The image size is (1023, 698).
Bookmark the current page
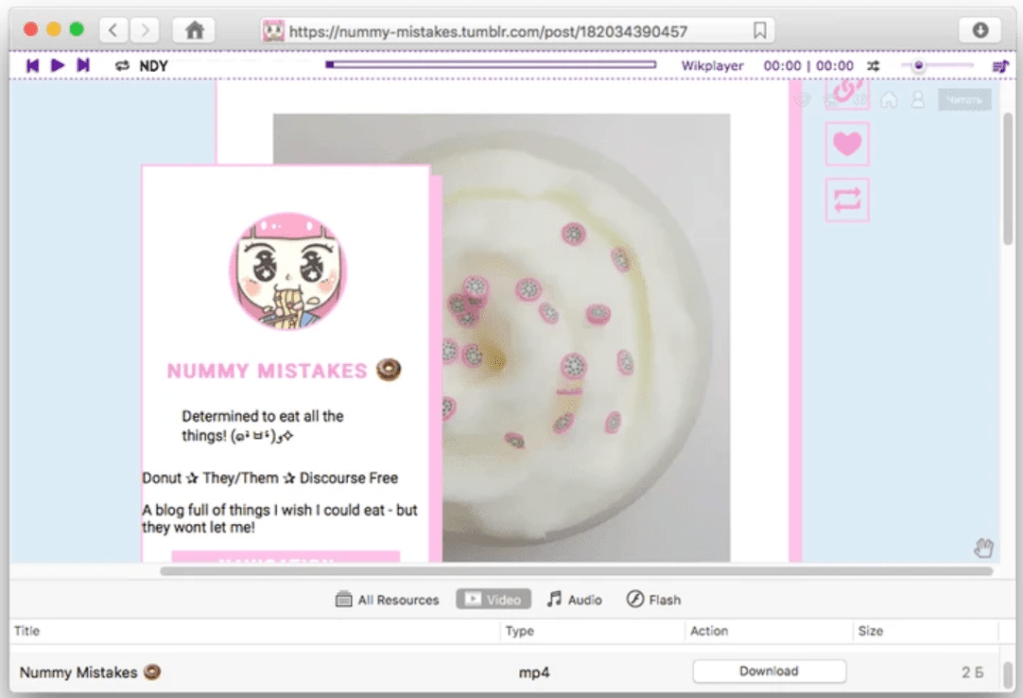[760, 31]
